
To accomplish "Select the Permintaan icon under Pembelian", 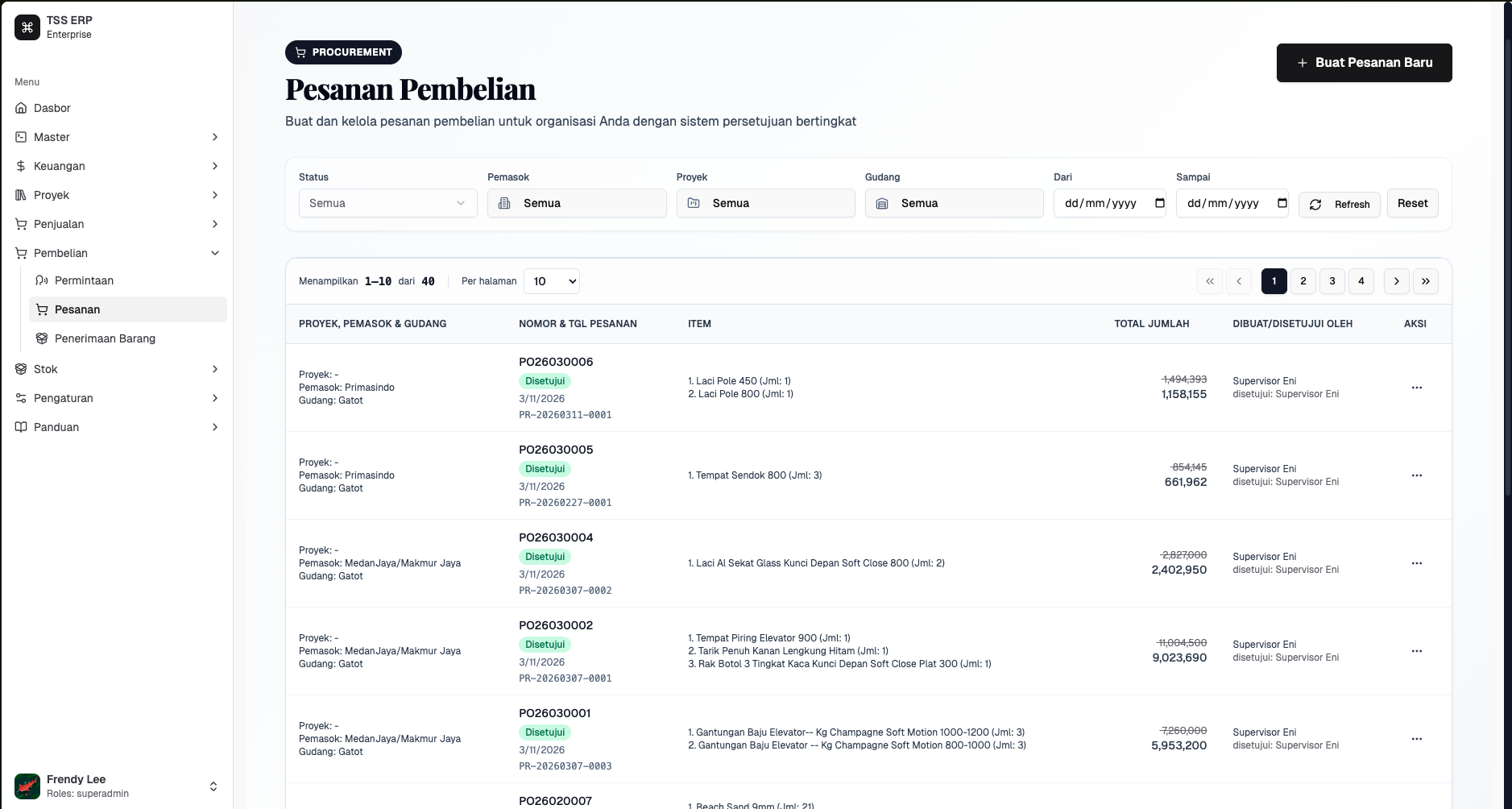I will click(x=41, y=280).
